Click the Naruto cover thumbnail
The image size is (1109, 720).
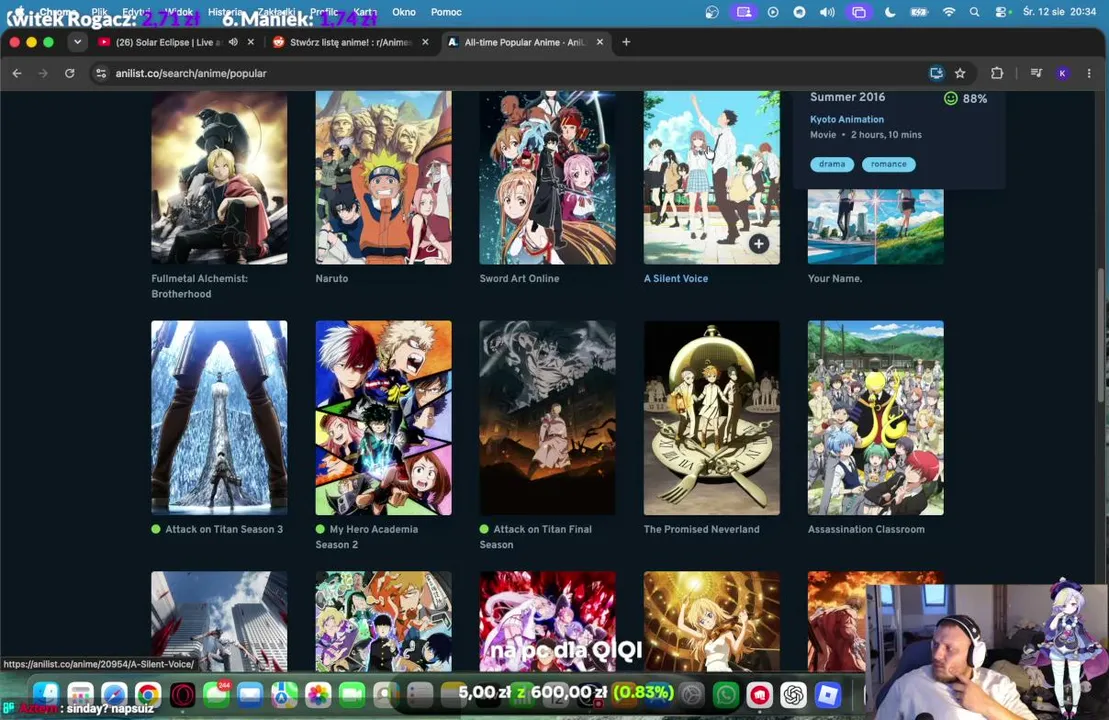(x=383, y=178)
